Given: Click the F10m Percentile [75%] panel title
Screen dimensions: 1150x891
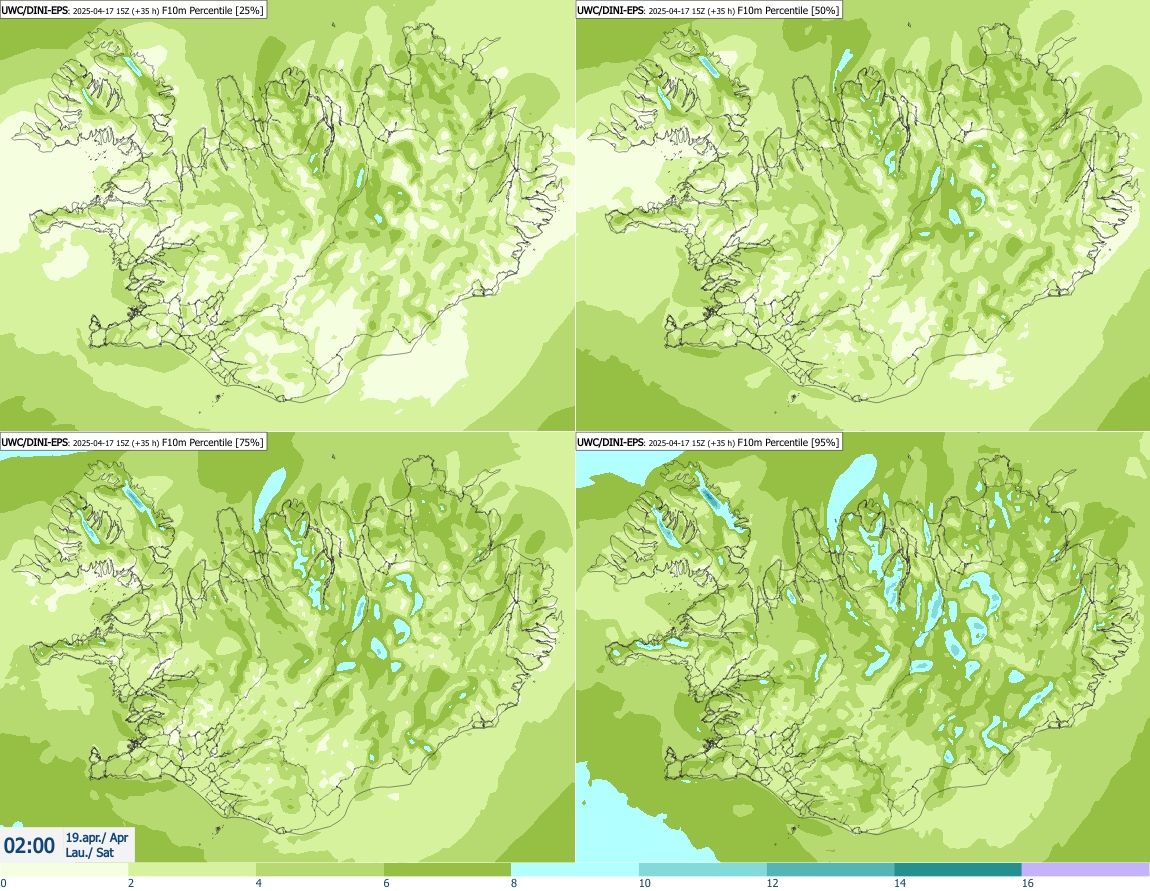Looking at the screenshot, I should (x=133, y=441).
